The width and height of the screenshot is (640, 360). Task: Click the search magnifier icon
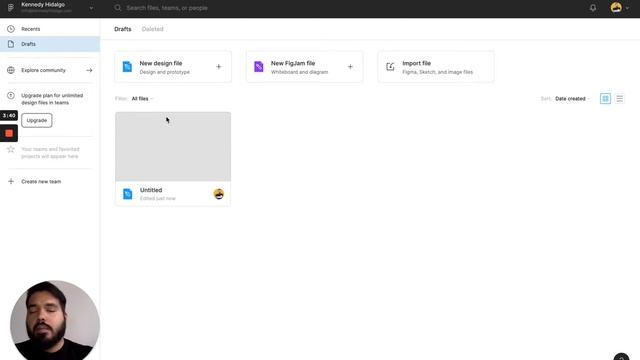click(x=118, y=8)
